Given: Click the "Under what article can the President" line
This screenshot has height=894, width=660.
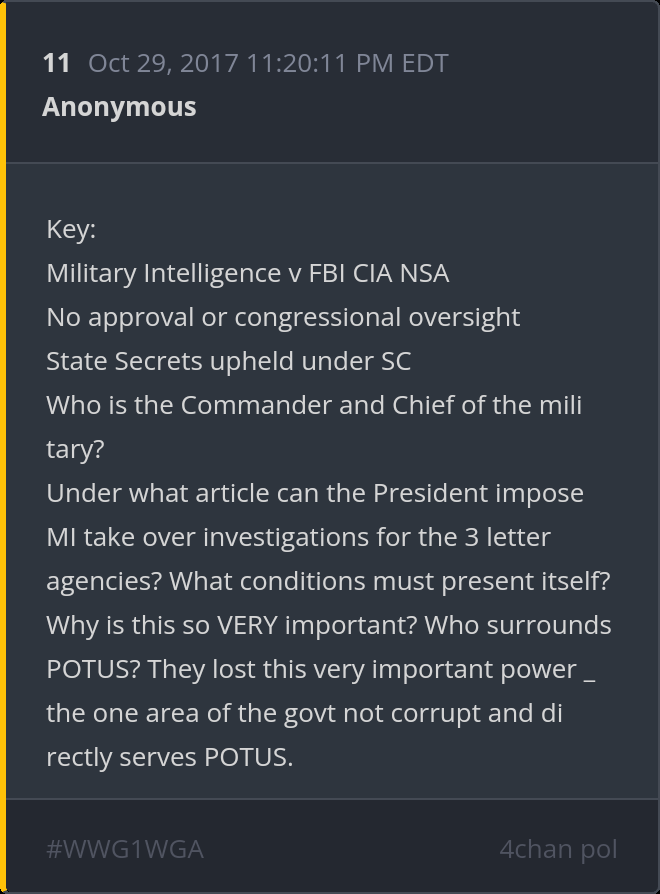Looking at the screenshot, I should [x=315, y=493].
